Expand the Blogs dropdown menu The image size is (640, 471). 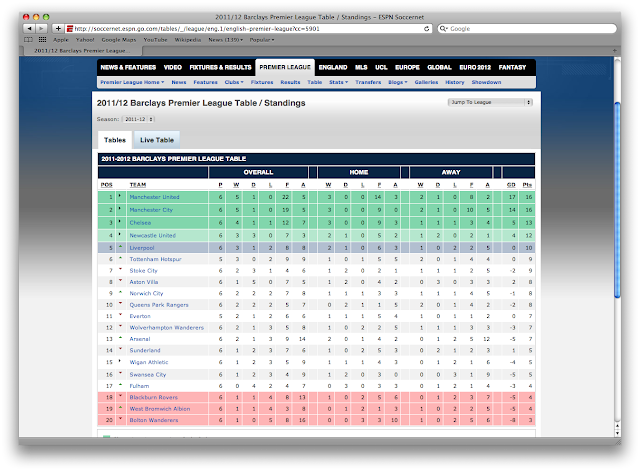398,82
